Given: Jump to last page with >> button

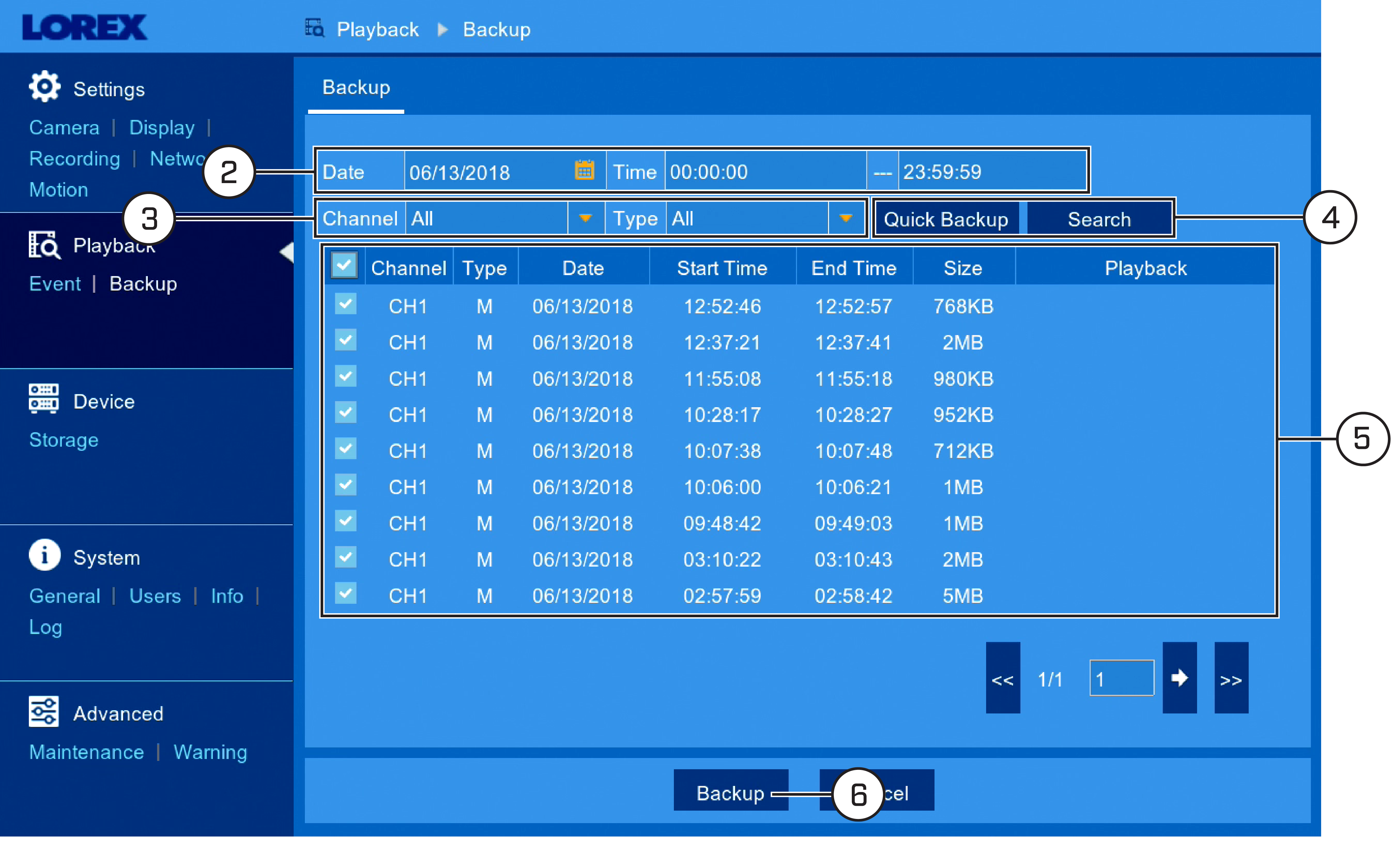Looking at the screenshot, I should pyautogui.click(x=1231, y=678).
